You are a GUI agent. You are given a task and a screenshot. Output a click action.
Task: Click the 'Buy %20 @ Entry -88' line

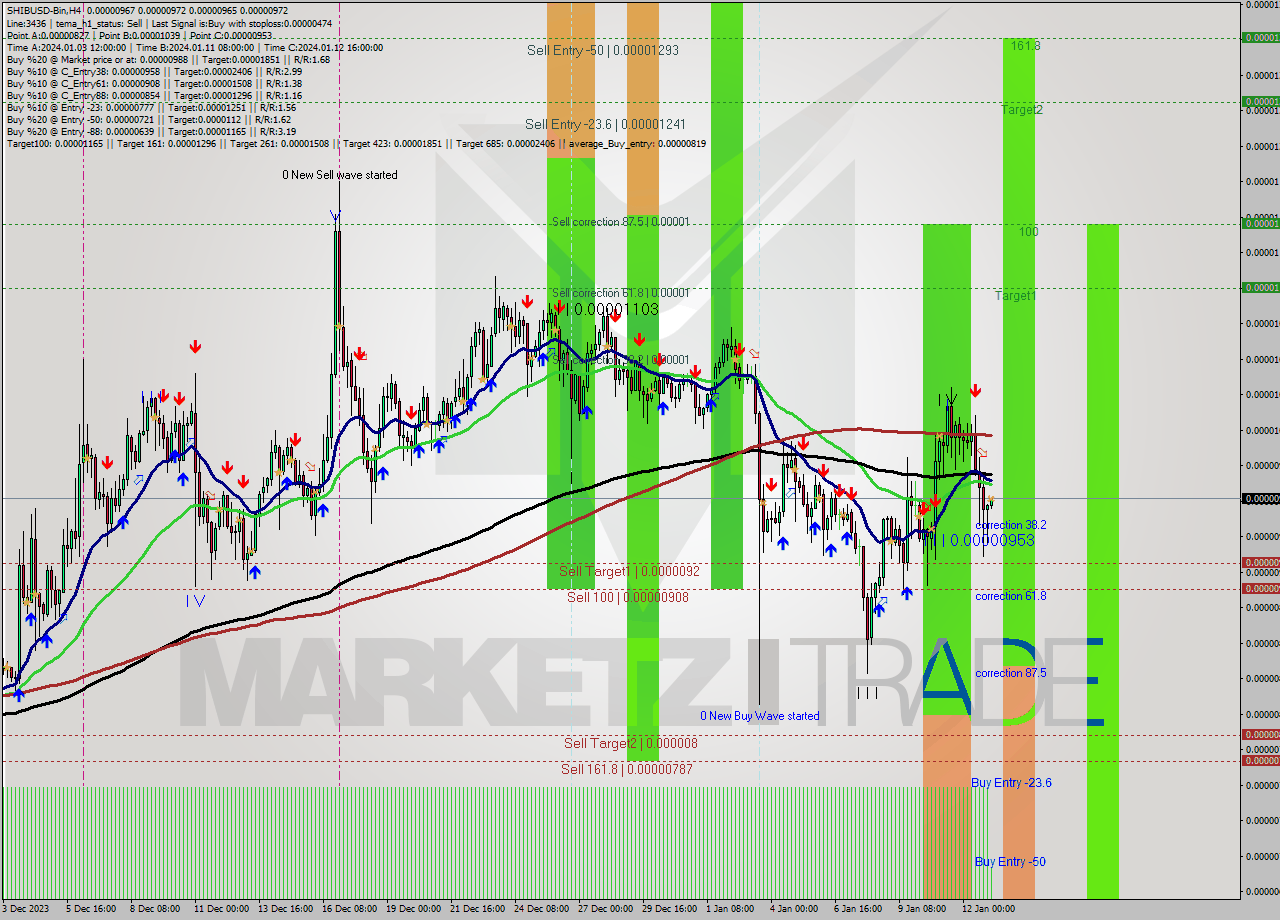pyautogui.click(x=151, y=131)
